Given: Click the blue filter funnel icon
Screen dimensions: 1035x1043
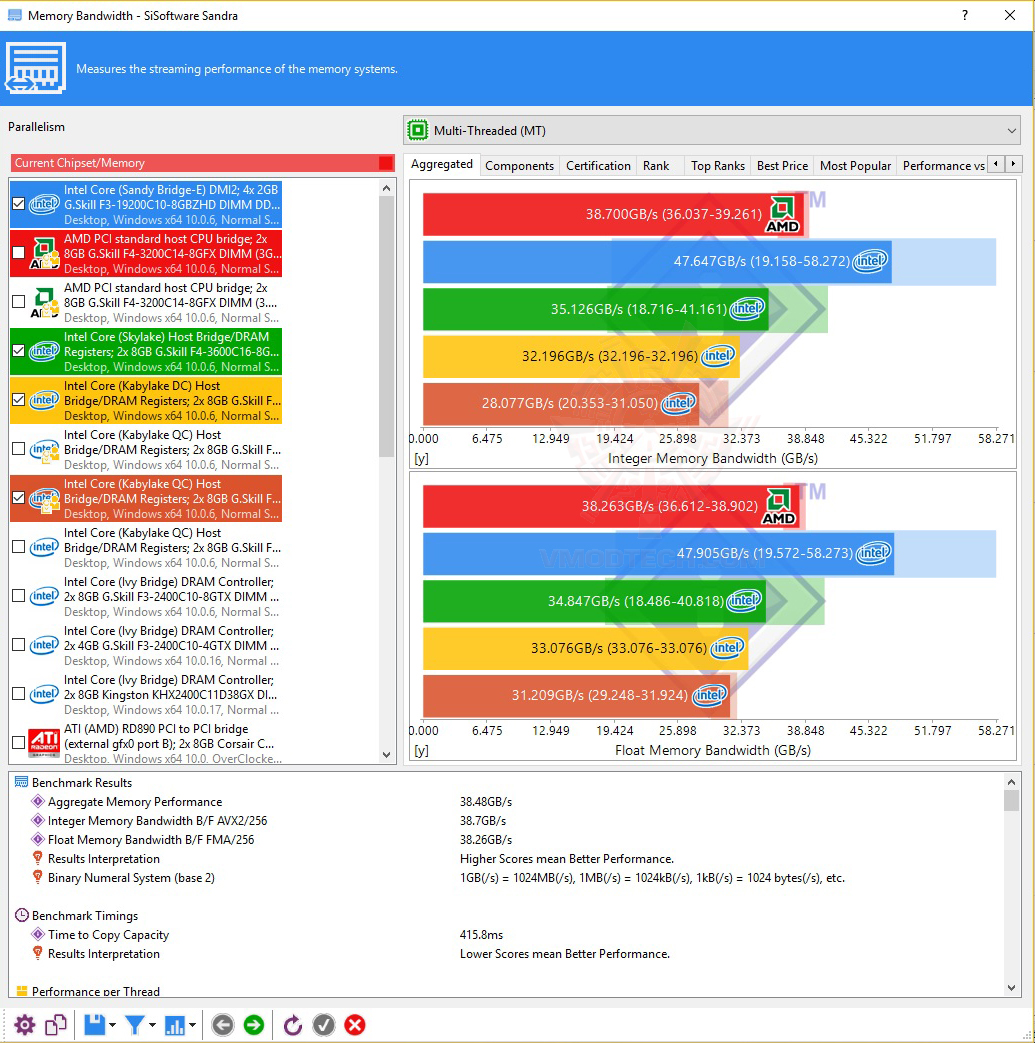Looking at the screenshot, I should pyautogui.click(x=134, y=1025).
